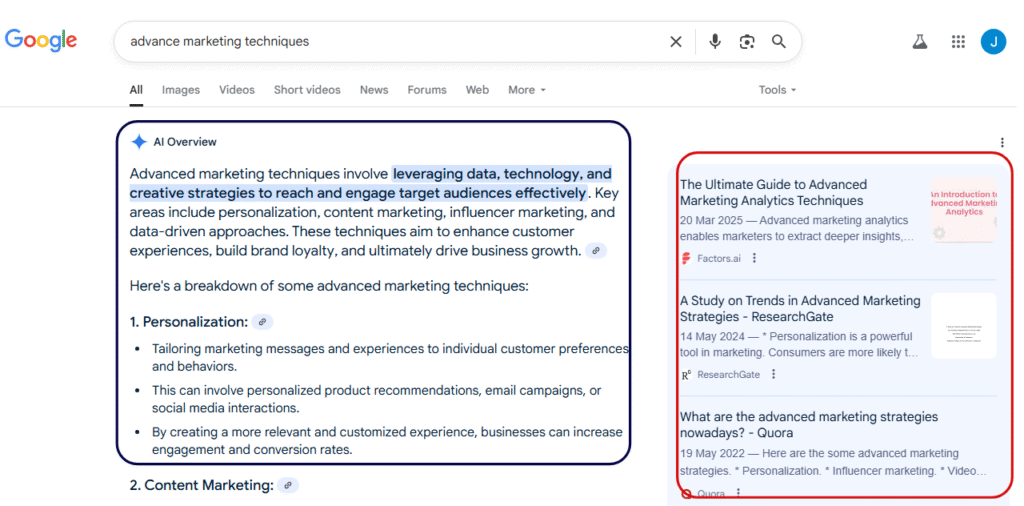
Task: Click the '1. Personalization:' heading
Action: point(189,322)
